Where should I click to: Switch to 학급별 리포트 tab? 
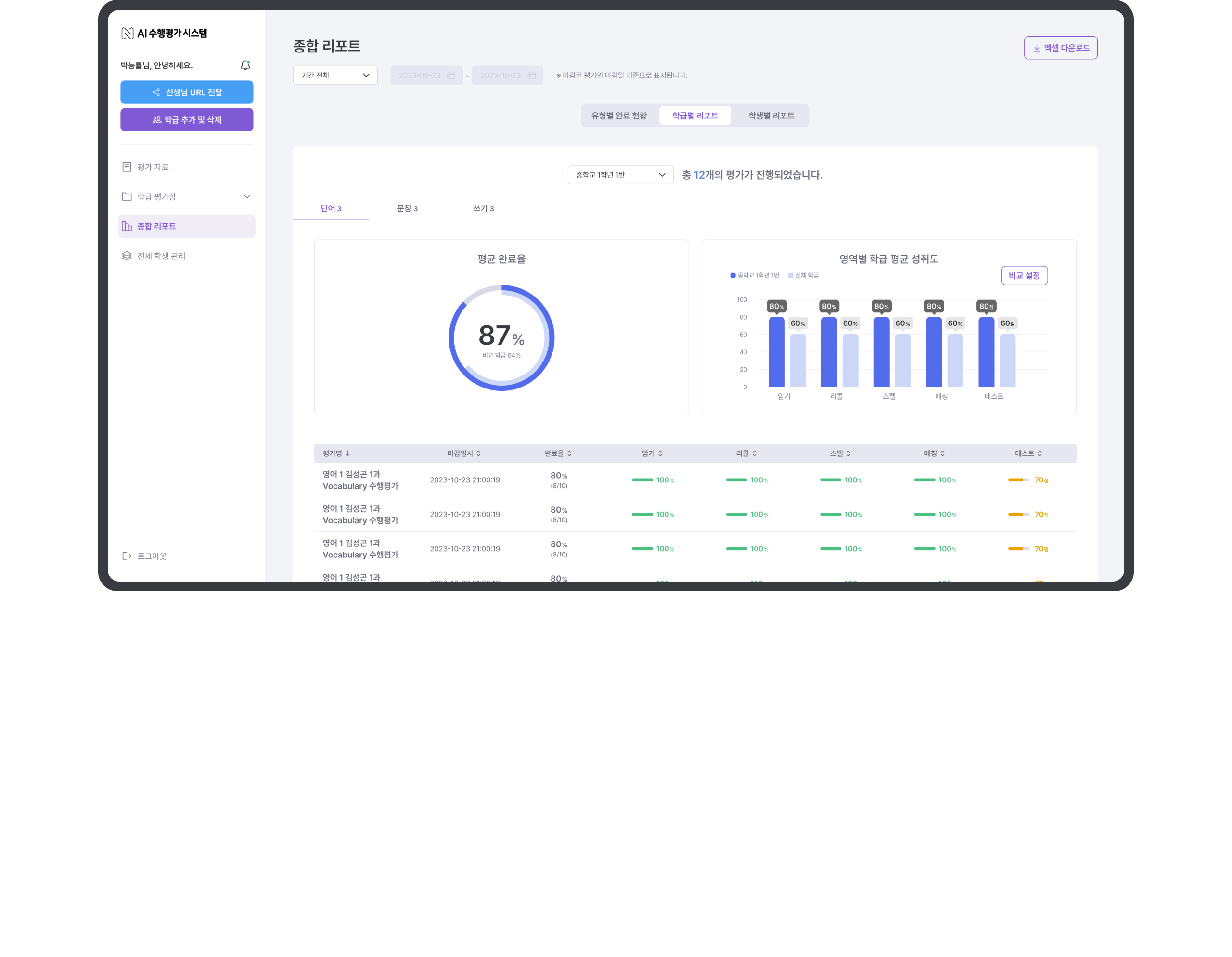pyautogui.click(x=695, y=116)
